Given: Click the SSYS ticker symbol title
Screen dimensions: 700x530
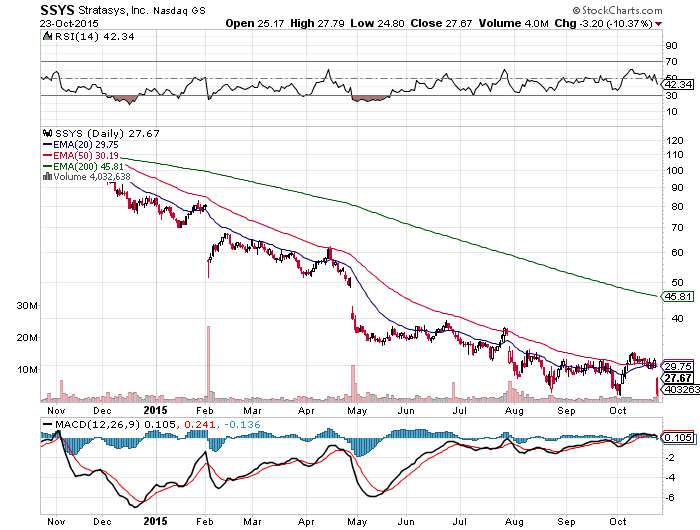Looking at the screenshot, I should [57, 10].
